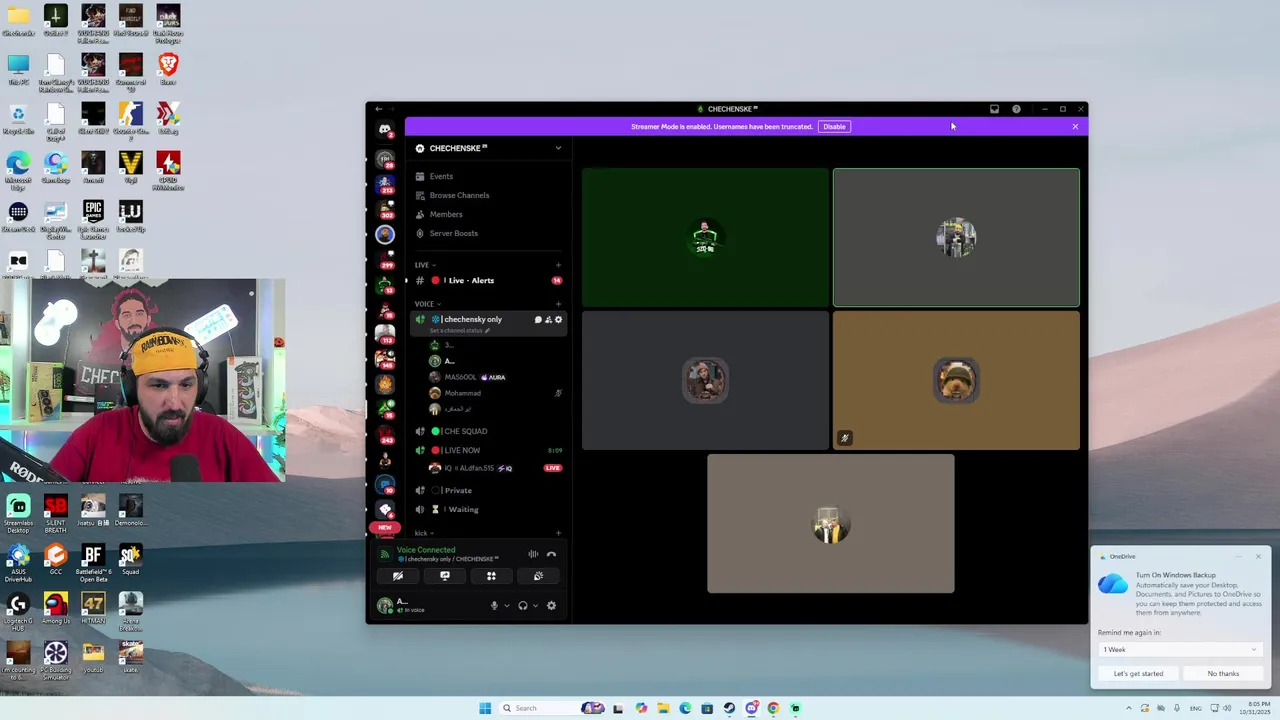Close the OneDrive backup popup
The width and height of the screenshot is (1280, 720).
click(x=1258, y=556)
